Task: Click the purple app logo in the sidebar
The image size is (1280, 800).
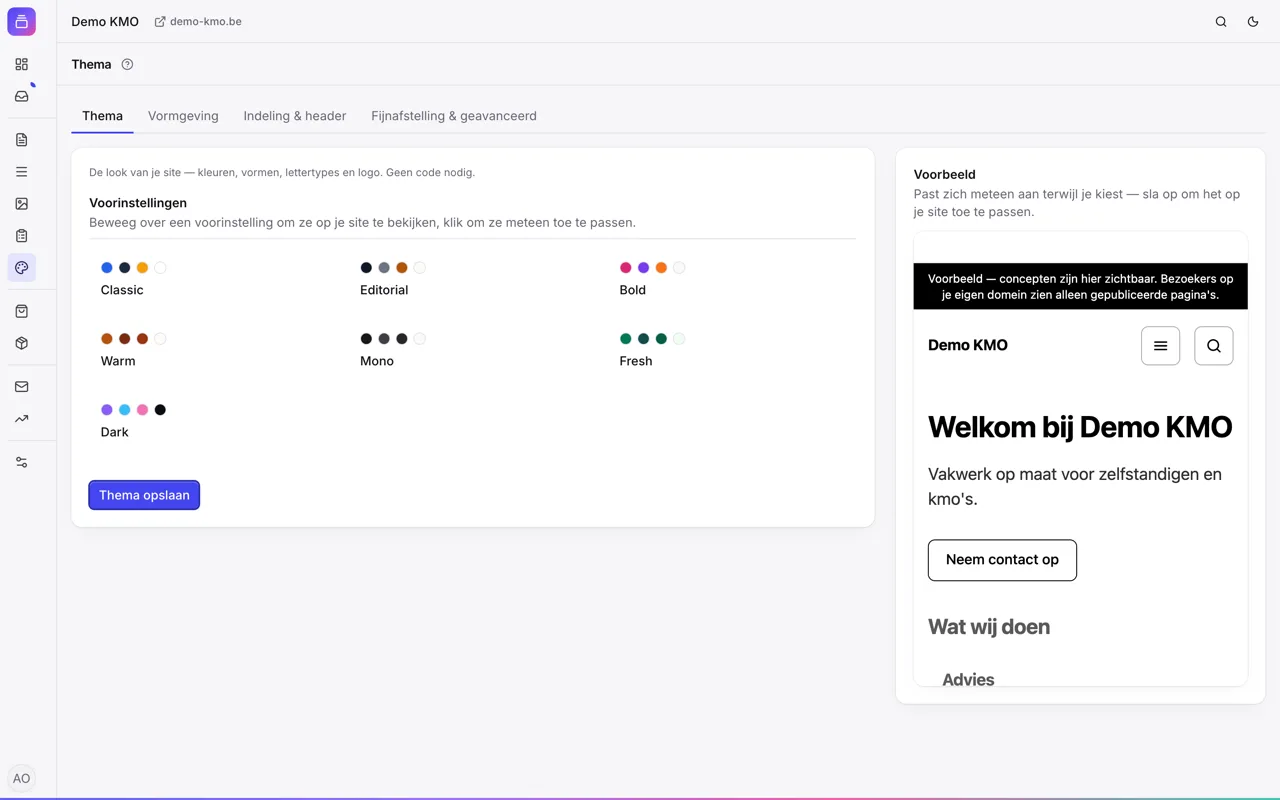Action: (x=21, y=21)
